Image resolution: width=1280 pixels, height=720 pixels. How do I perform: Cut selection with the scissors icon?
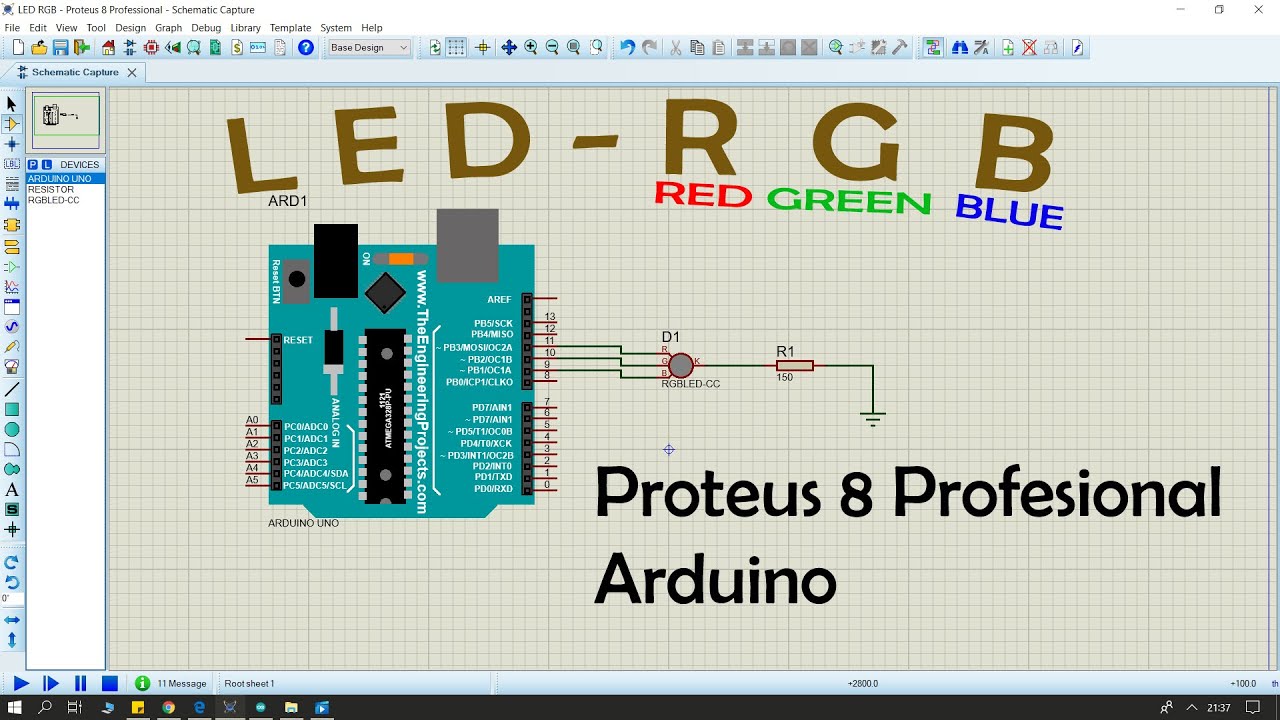pos(675,47)
